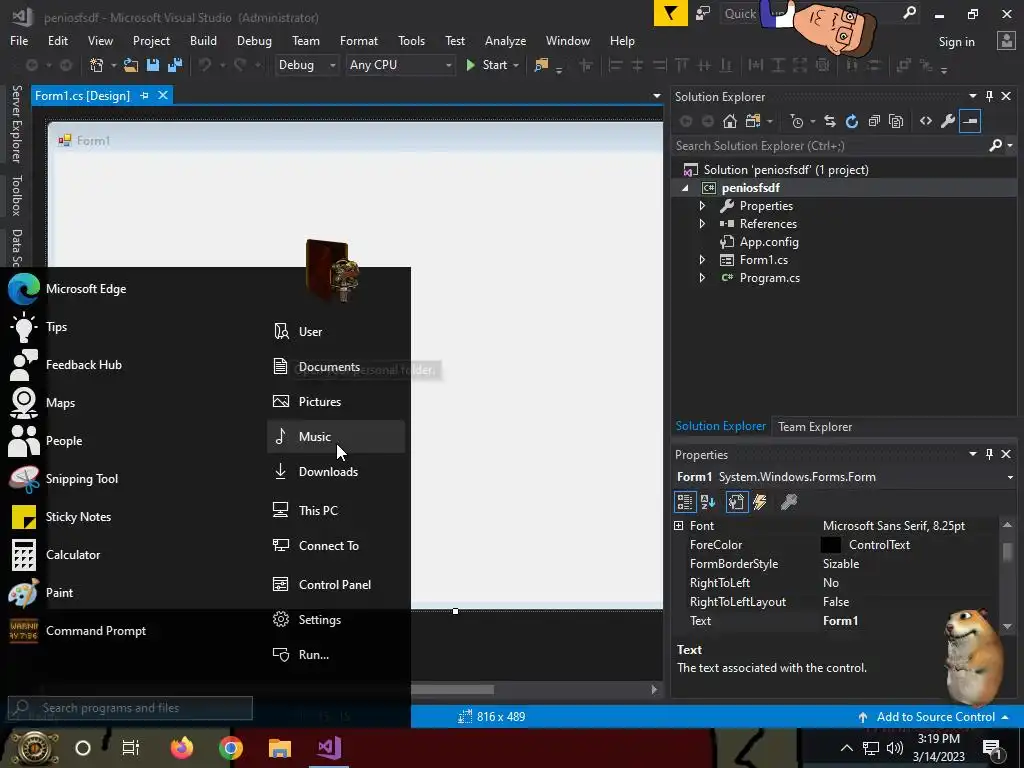Open the Debug configuration dropdown
This screenshot has height=768, width=1024.
coord(332,65)
